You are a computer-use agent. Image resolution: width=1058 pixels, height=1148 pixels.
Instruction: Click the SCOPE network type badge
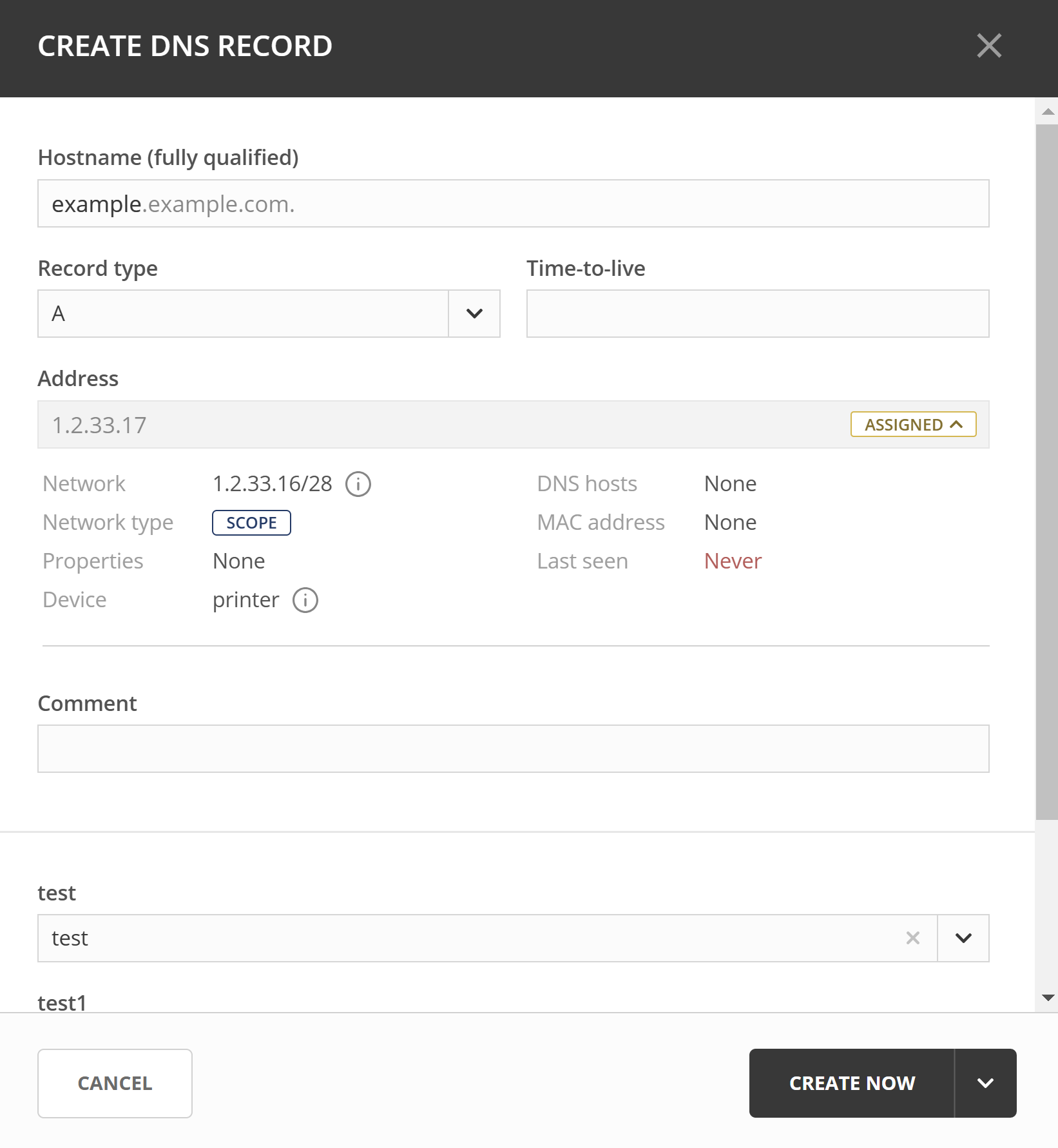(251, 522)
